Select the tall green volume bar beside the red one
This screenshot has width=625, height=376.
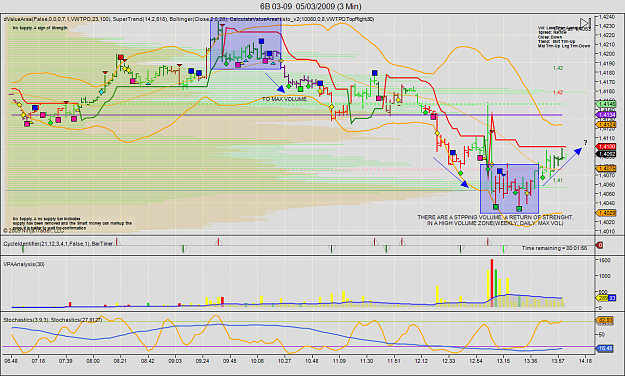[496, 288]
